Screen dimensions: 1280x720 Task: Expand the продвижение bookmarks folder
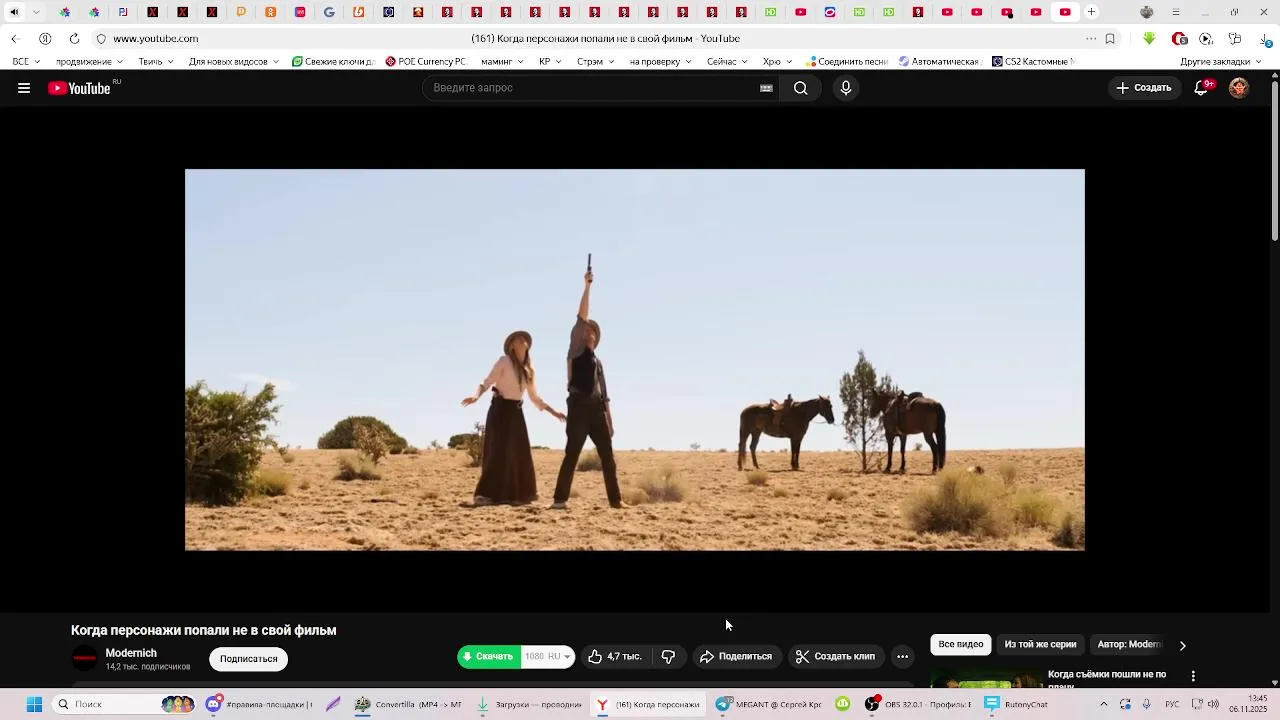click(89, 62)
